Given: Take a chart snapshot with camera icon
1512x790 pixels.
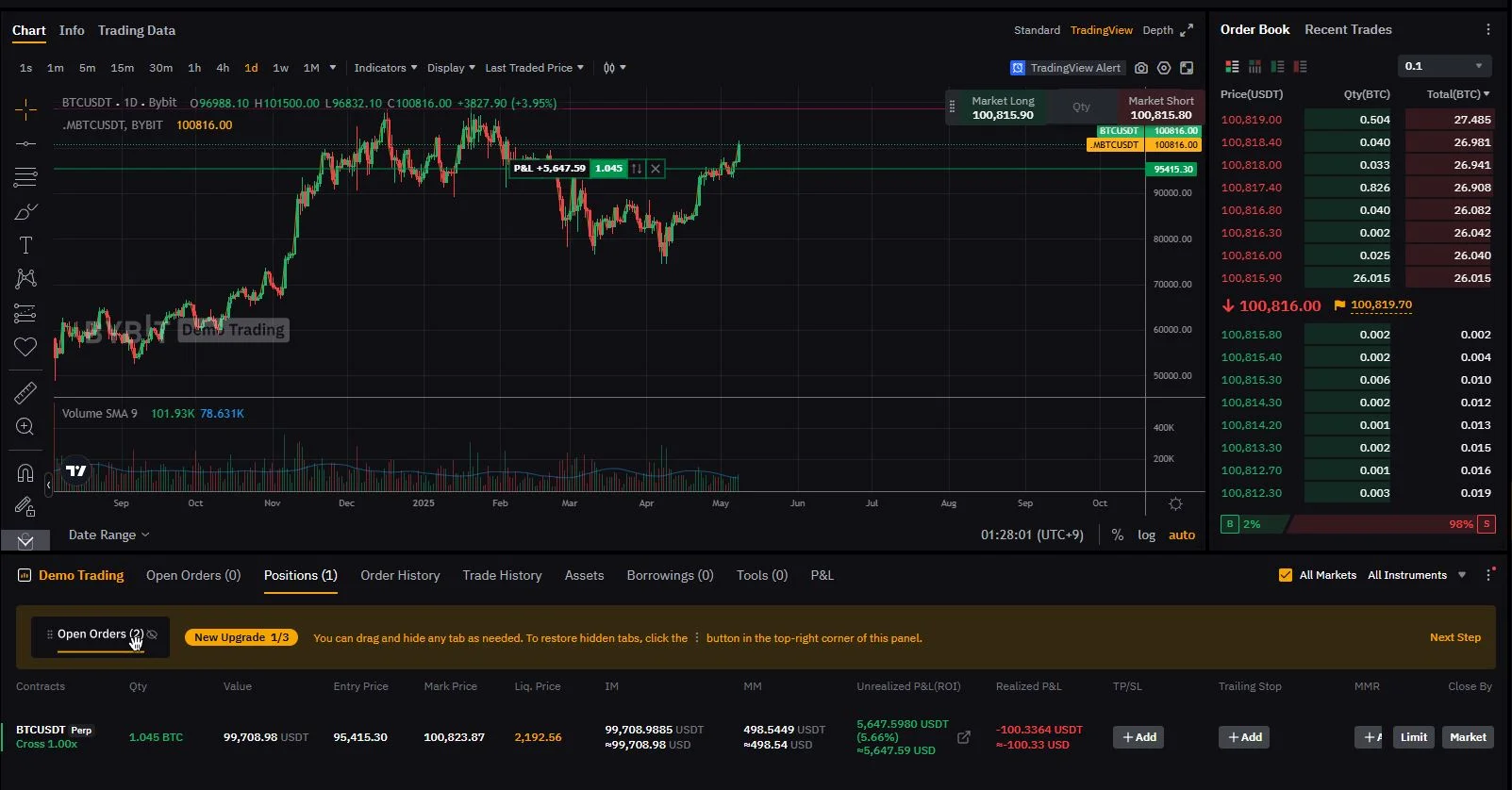Looking at the screenshot, I should point(1141,68).
